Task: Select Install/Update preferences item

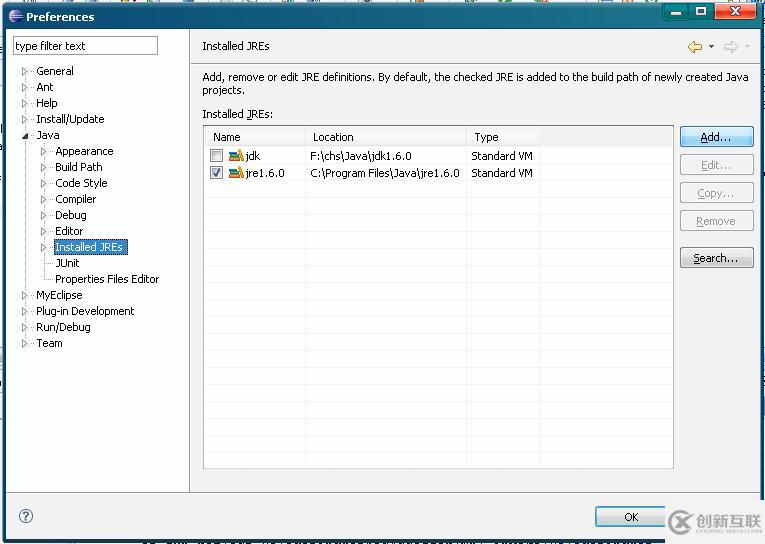Action: click(70, 119)
